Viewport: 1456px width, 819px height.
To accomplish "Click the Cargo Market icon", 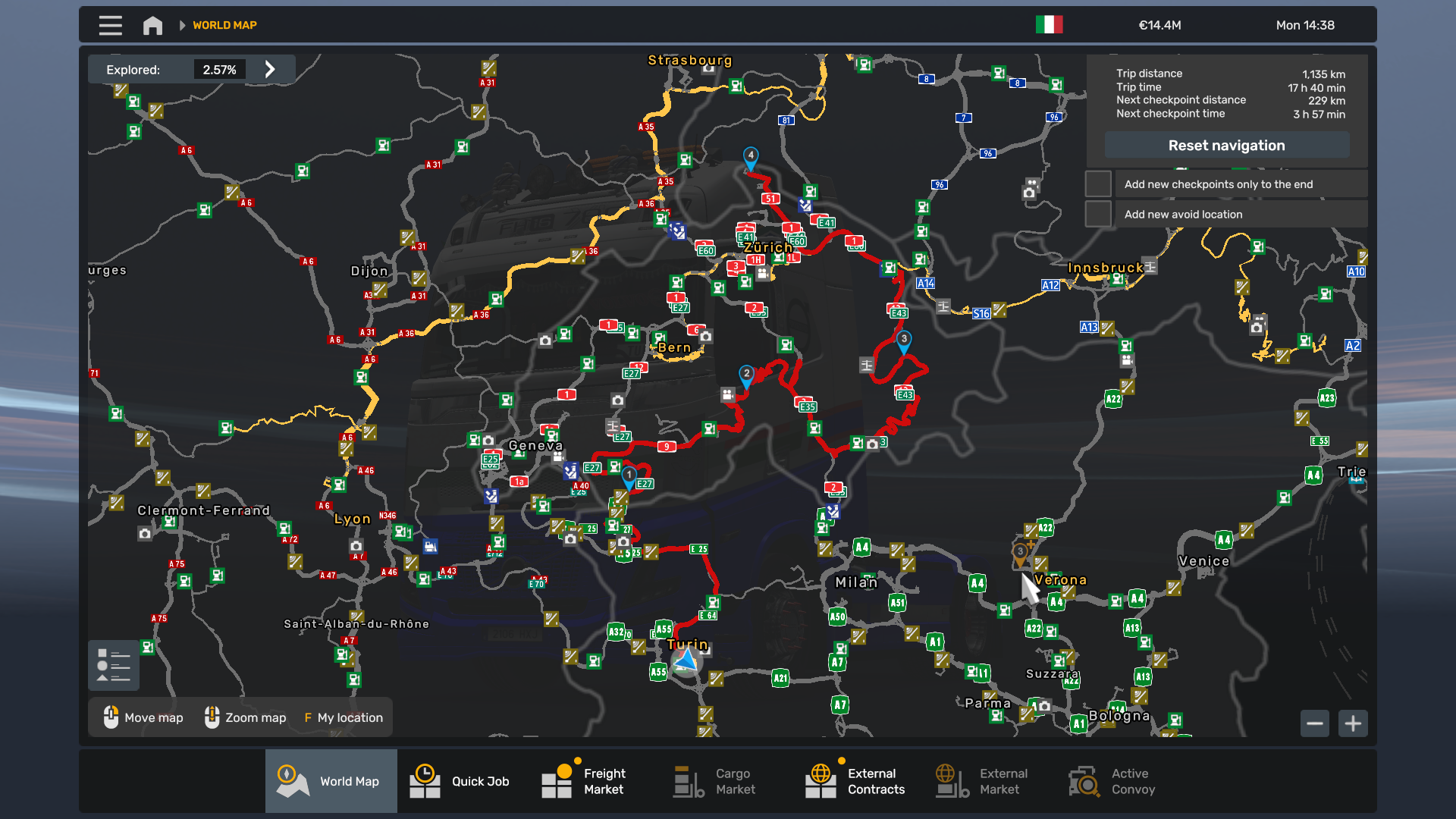I will tap(689, 781).
